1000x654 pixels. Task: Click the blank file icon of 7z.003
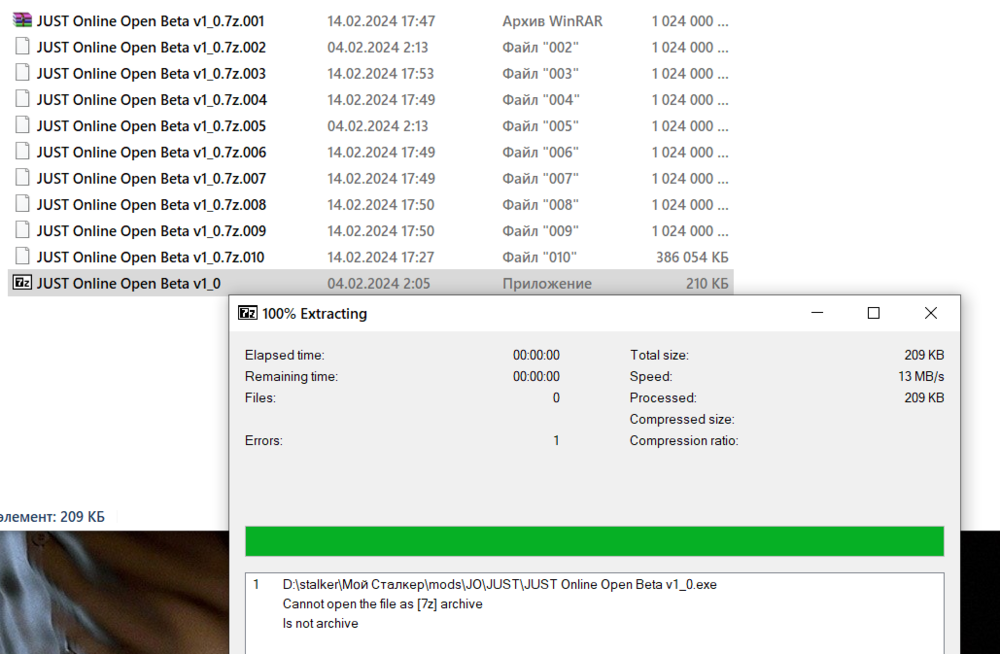pos(22,73)
